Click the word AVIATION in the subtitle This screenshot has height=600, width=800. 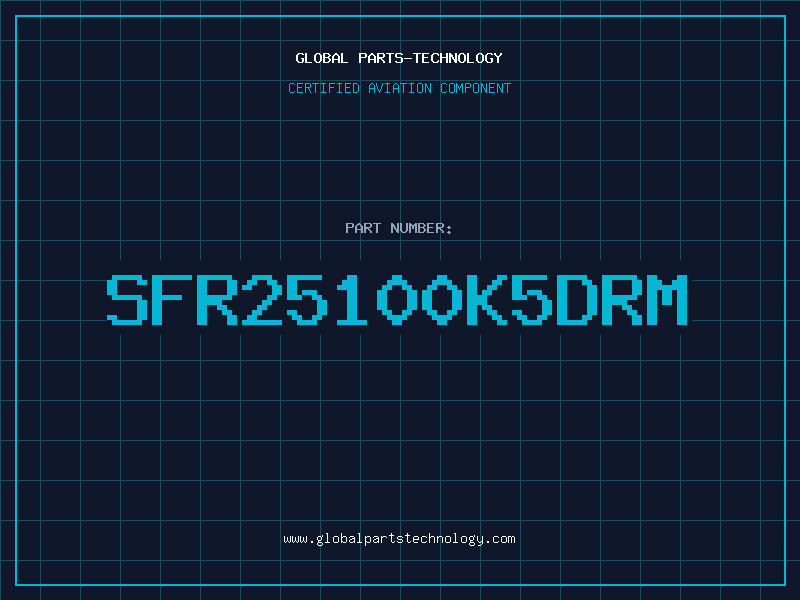pos(400,88)
